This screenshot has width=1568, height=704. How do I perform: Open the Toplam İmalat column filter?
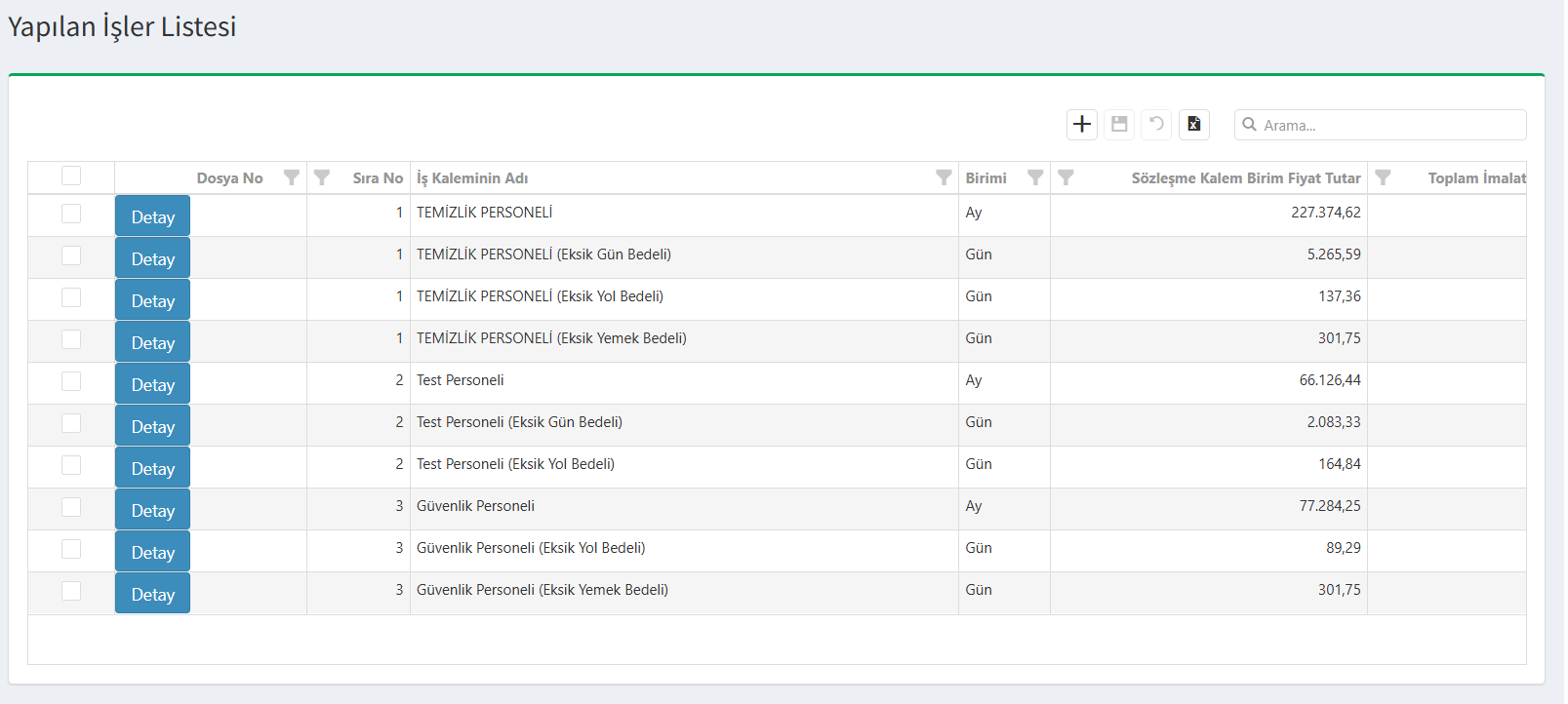pyautogui.click(x=1383, y=177)
